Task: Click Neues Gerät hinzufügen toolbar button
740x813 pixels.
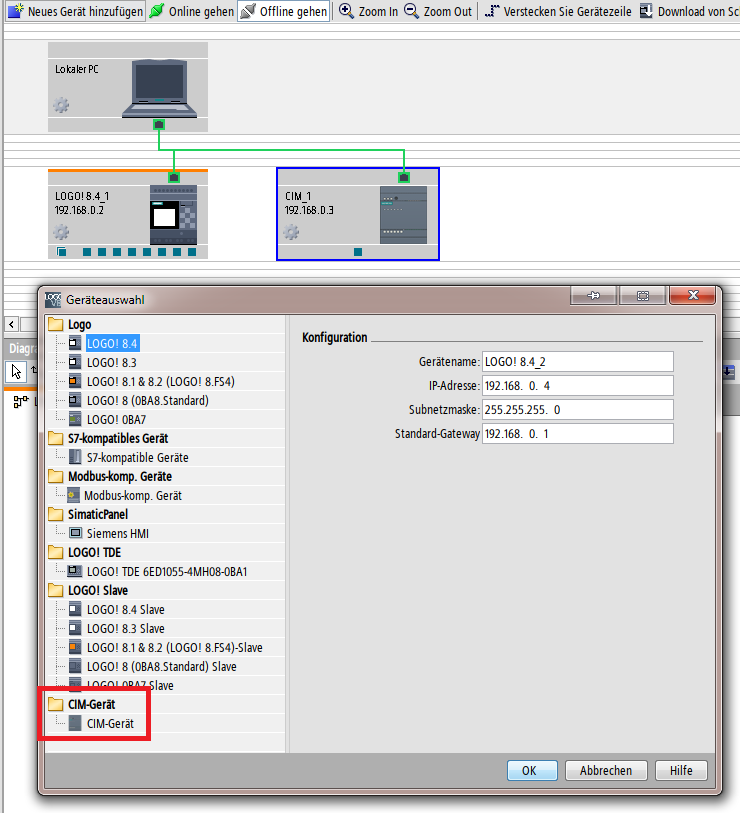Action: 76,11
